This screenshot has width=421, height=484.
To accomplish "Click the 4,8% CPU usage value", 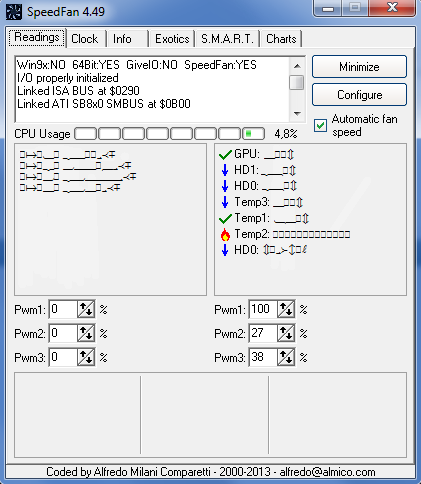I will click(286, 134).
